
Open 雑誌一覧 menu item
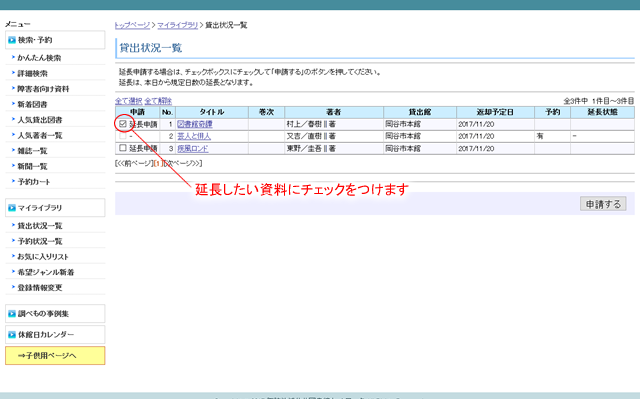32,151
